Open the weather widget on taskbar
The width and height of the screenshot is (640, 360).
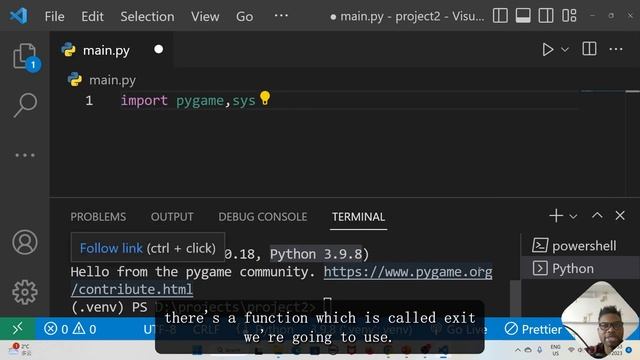pos(20,349)
